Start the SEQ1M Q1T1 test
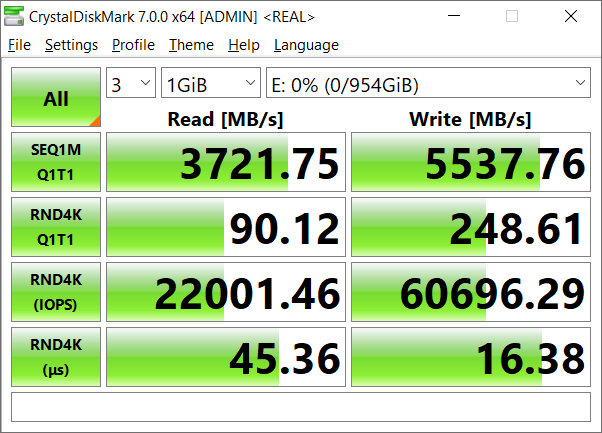 (56, 162)
